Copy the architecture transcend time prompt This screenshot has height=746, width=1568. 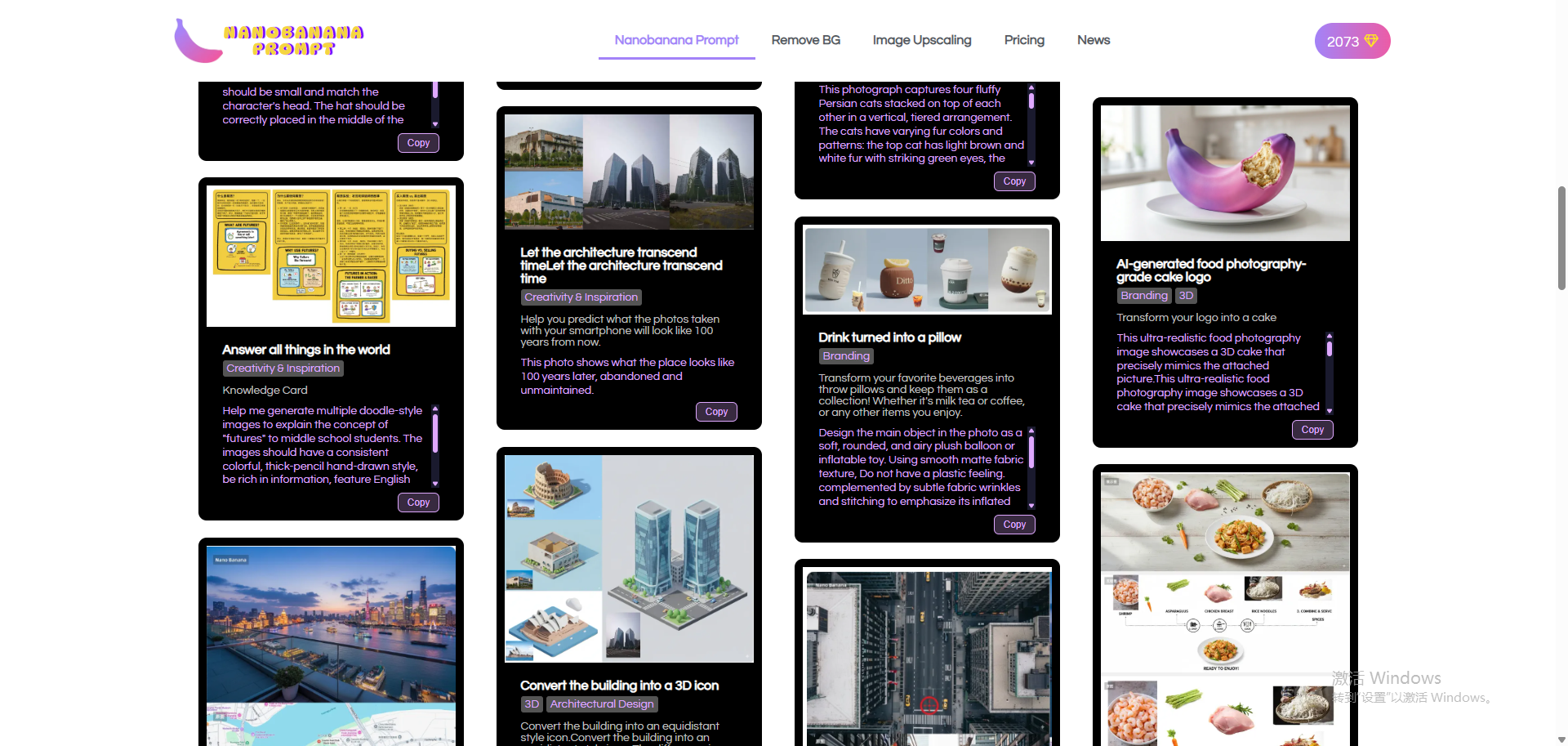(x=715, y=411)
